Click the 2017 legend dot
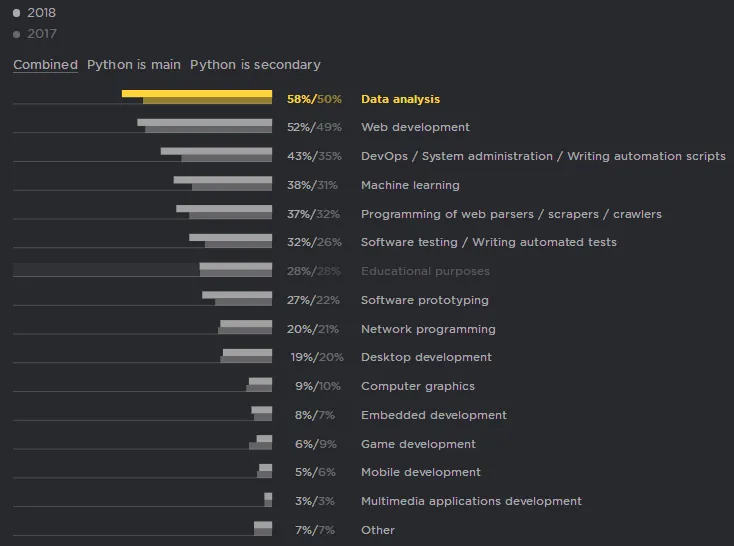 point(17,34)
